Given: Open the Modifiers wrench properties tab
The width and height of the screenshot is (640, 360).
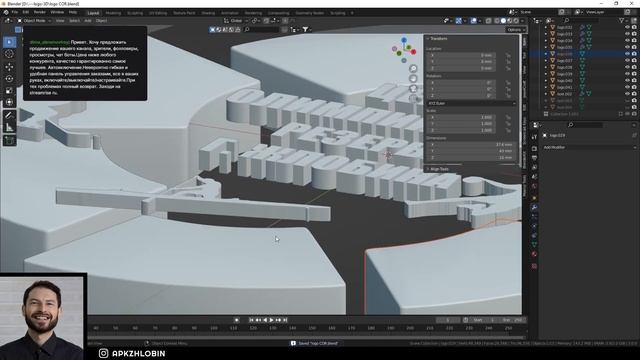Looking at the screenshot, I should click(x=534, y=207).
